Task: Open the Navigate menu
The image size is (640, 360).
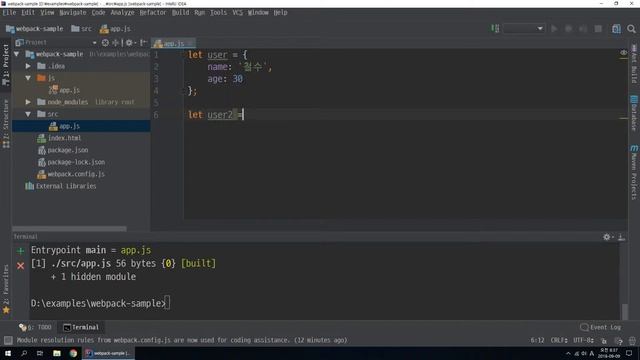Action: [73, 13]
